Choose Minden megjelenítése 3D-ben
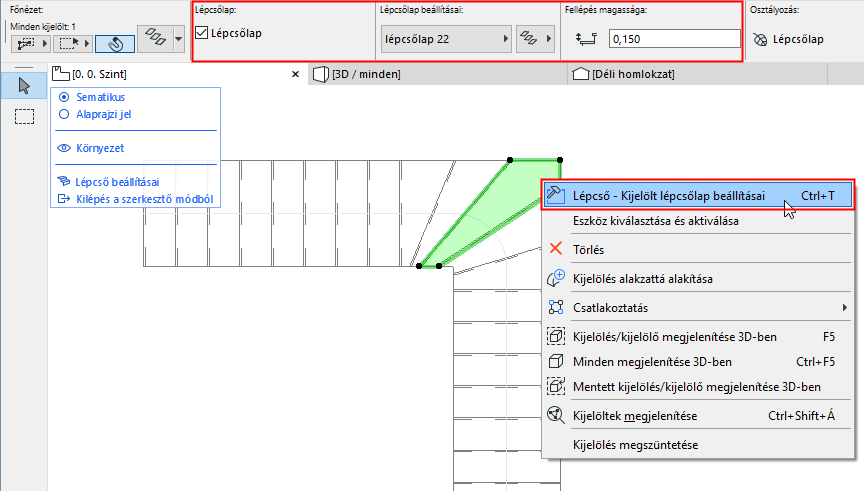 pyautogui.click(x=698, y=361)
